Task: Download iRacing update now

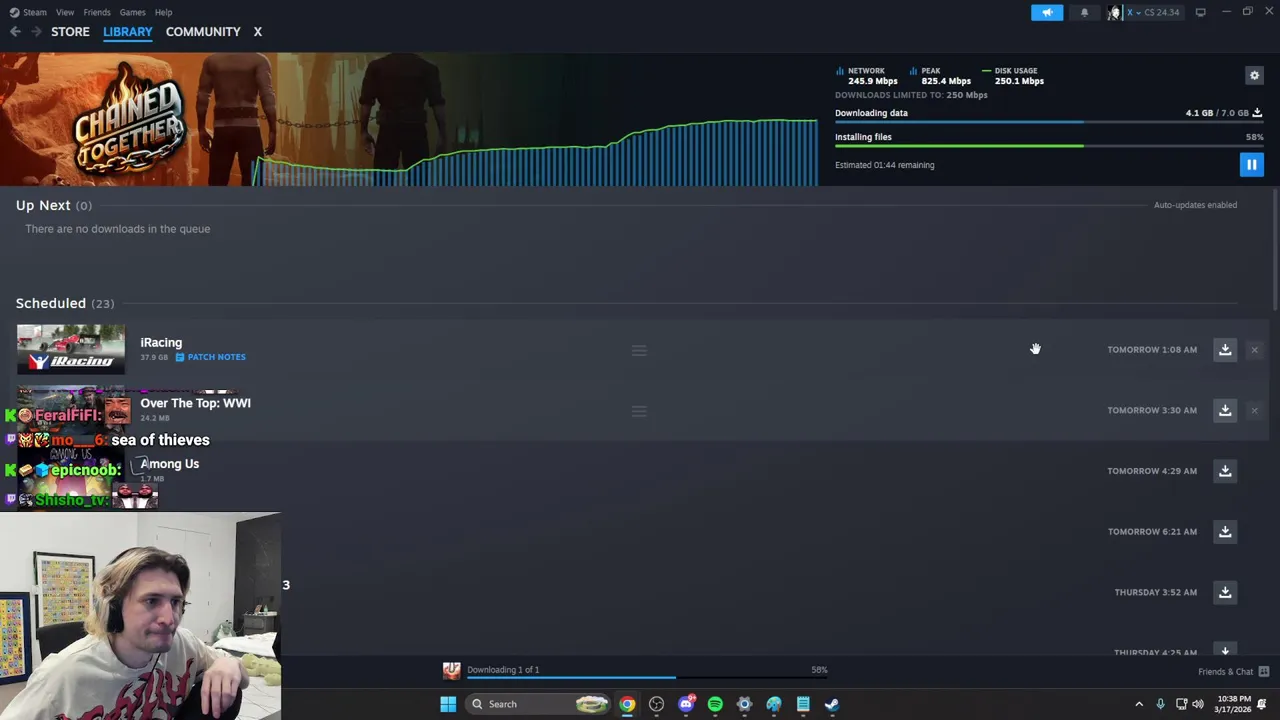Action: coord(1225,350)
